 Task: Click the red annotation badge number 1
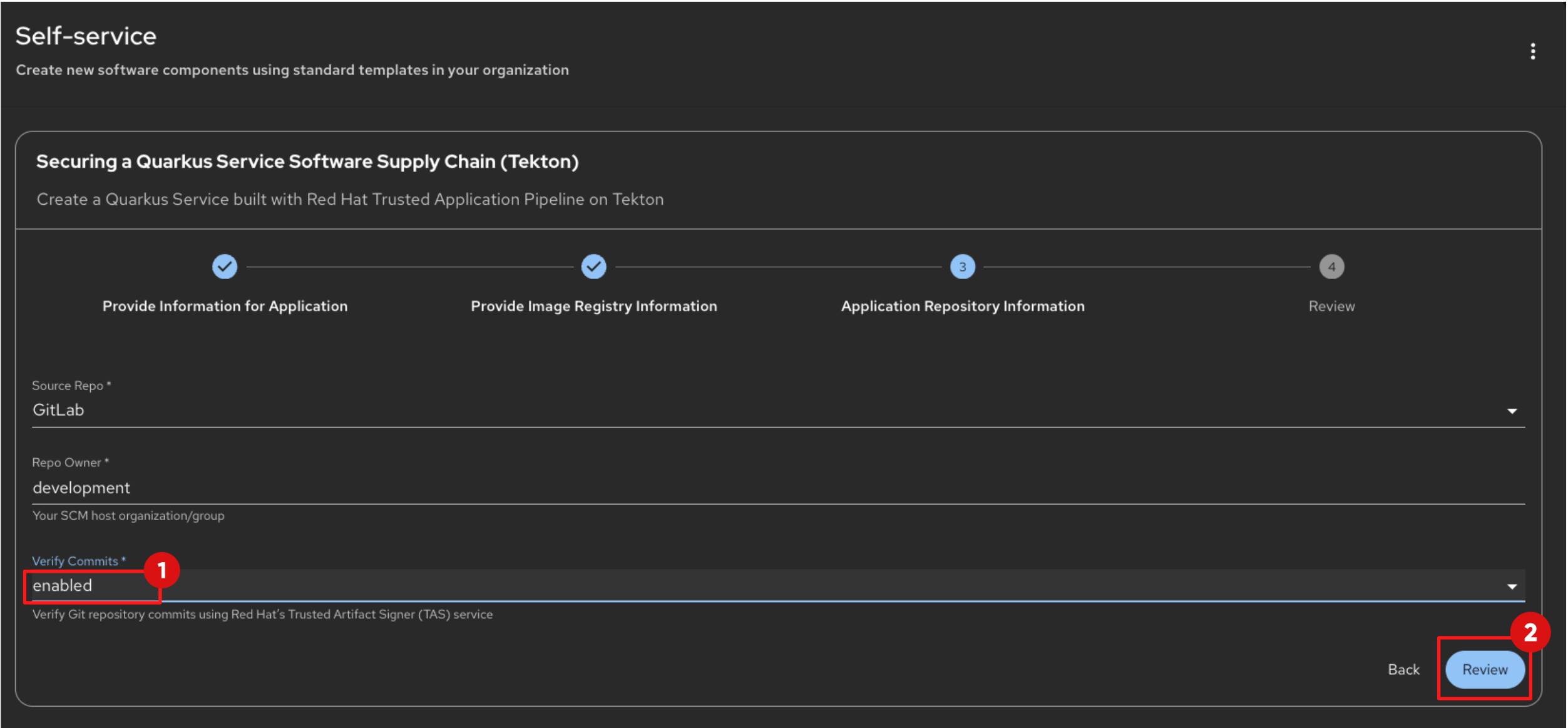click(162, 570)
